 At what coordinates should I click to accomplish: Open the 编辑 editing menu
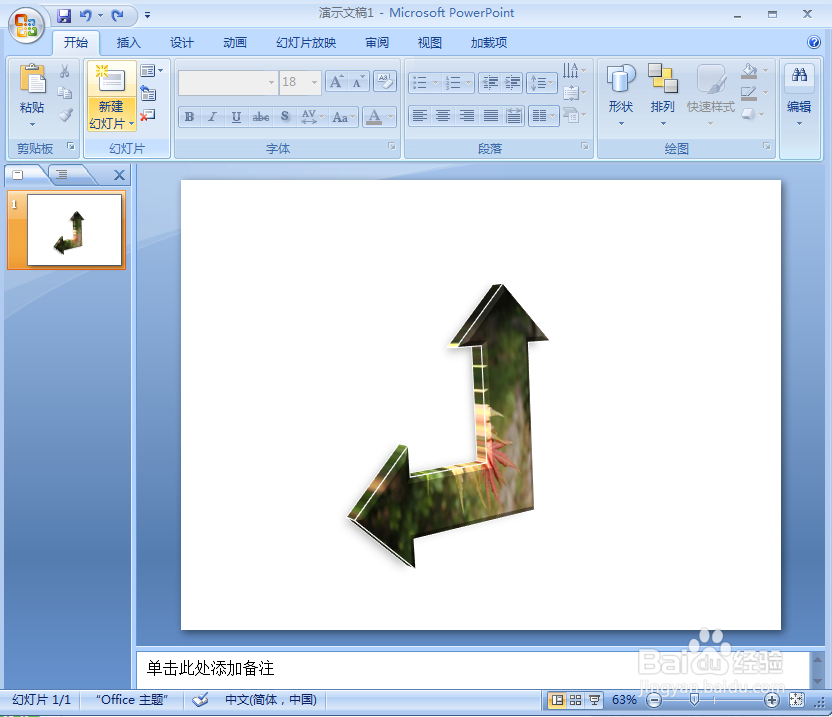click(x=799, y=96)
